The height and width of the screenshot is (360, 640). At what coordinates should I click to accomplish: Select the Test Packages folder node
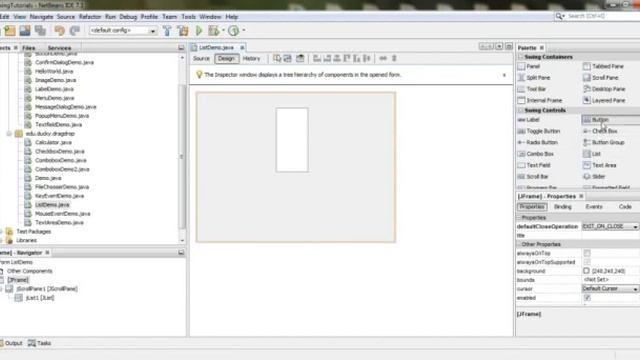pyautogui.click(x=33, y=232)
